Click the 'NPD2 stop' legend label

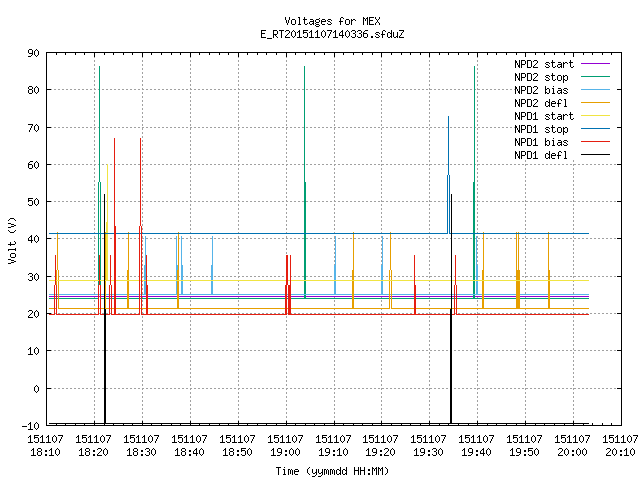click(x=541, y=77)
